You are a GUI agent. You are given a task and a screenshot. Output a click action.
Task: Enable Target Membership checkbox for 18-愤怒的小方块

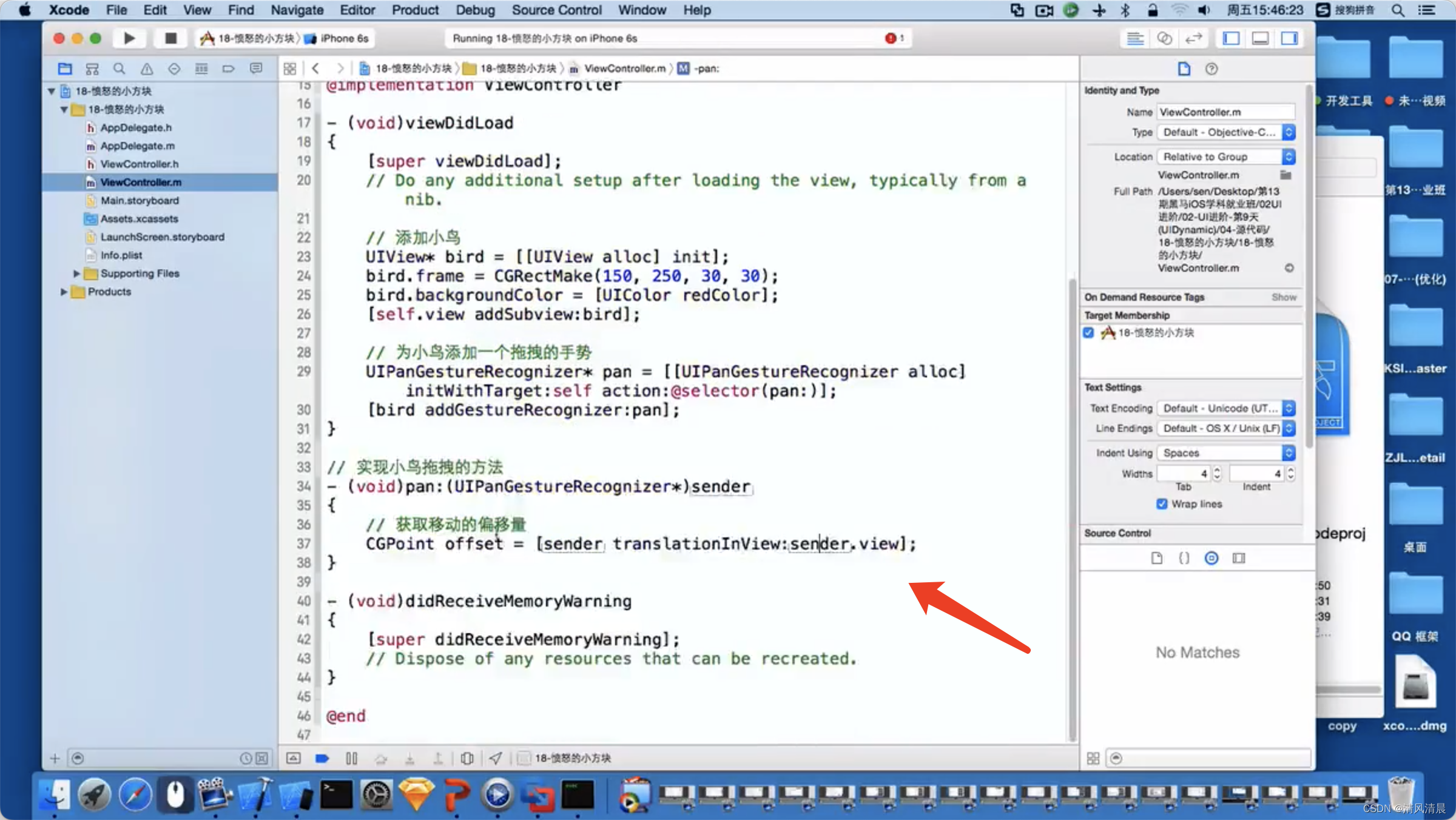tap(1090, 332)
